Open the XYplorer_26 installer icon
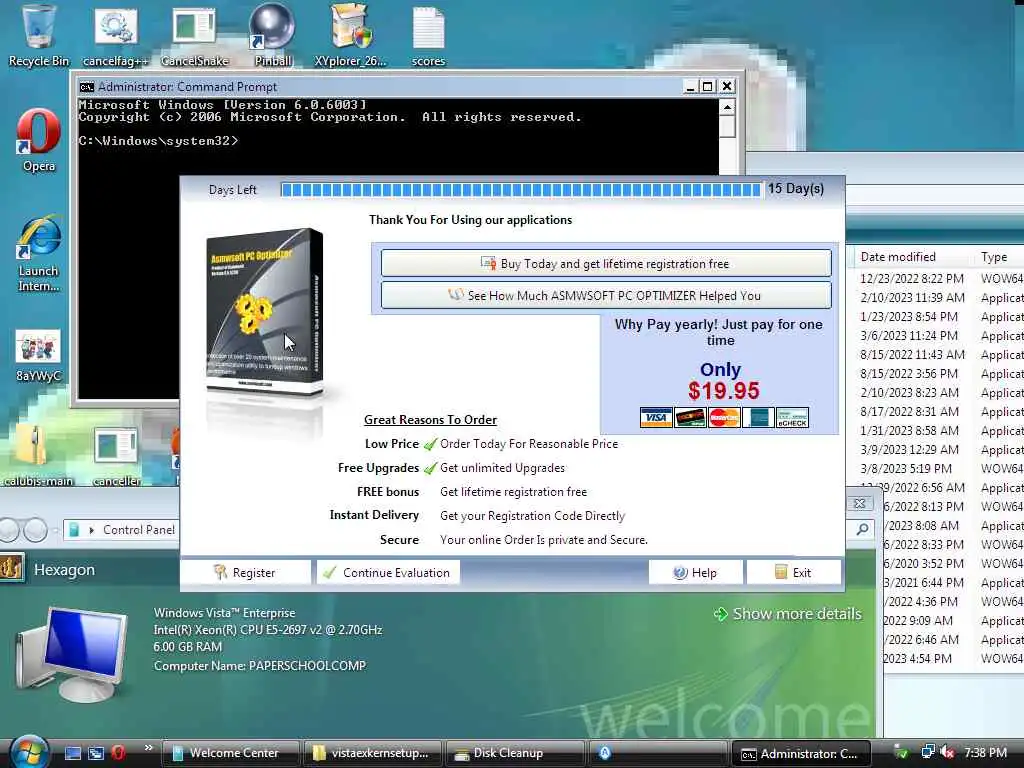The image size is (1024, 768). click(351, 36)
